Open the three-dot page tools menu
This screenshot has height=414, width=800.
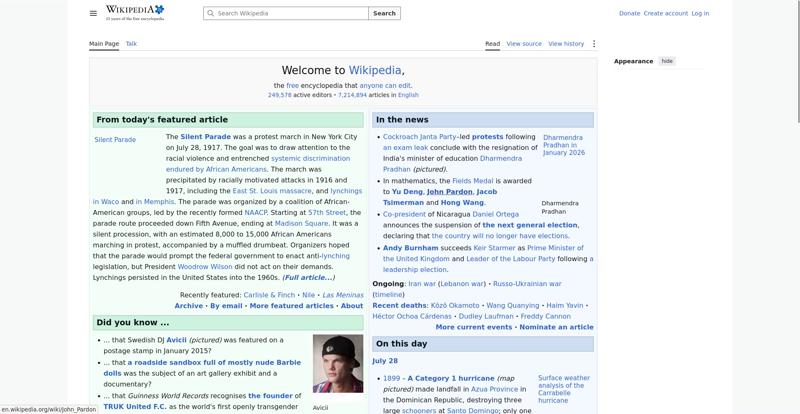click(x=593, y=44)
